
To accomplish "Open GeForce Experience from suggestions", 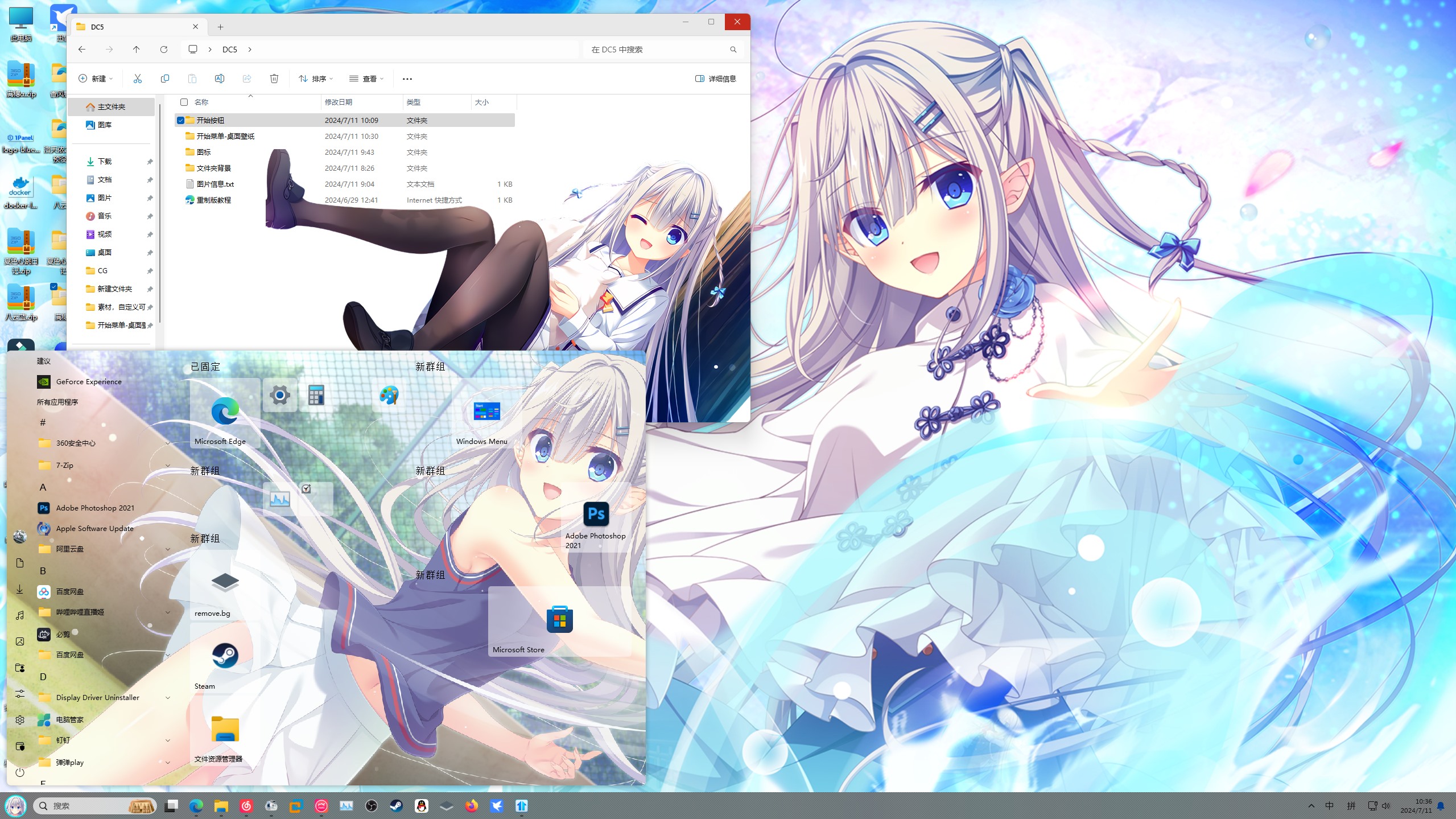I will point(88,381).
